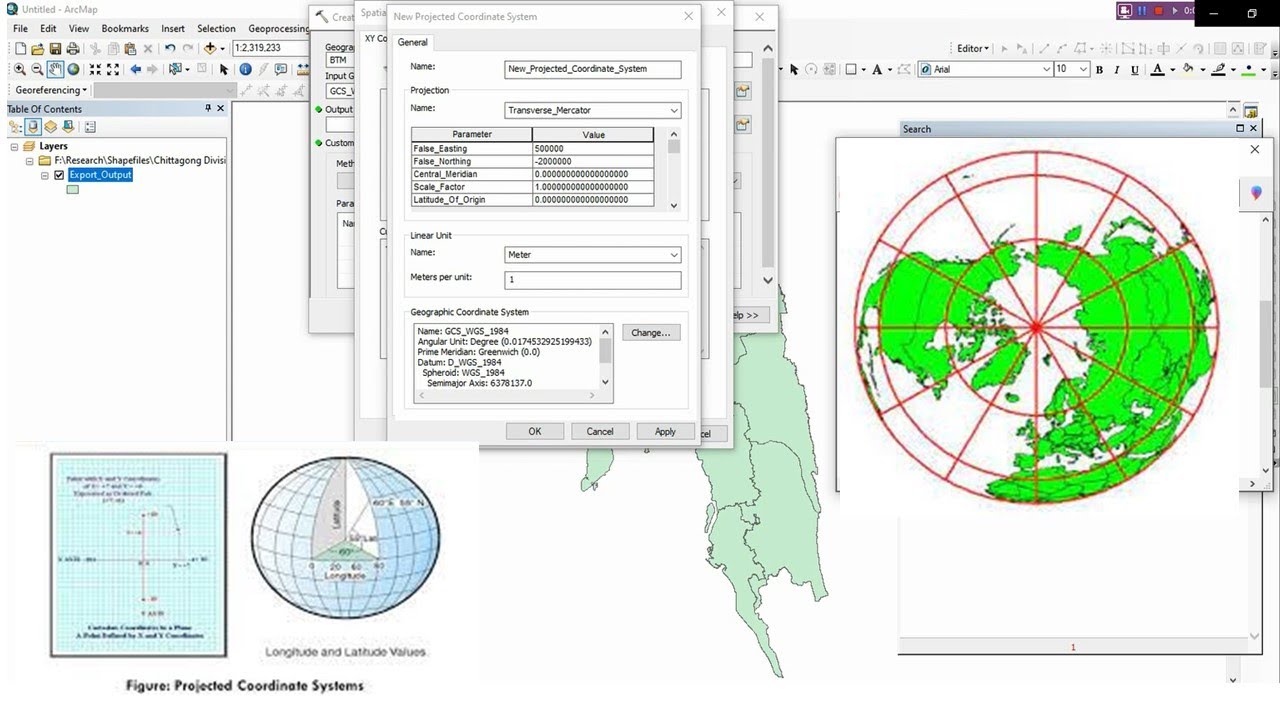Viewport: 1280px width, 720px height.
Task: Click the Underline formatting button
Action: point(1134,69)
